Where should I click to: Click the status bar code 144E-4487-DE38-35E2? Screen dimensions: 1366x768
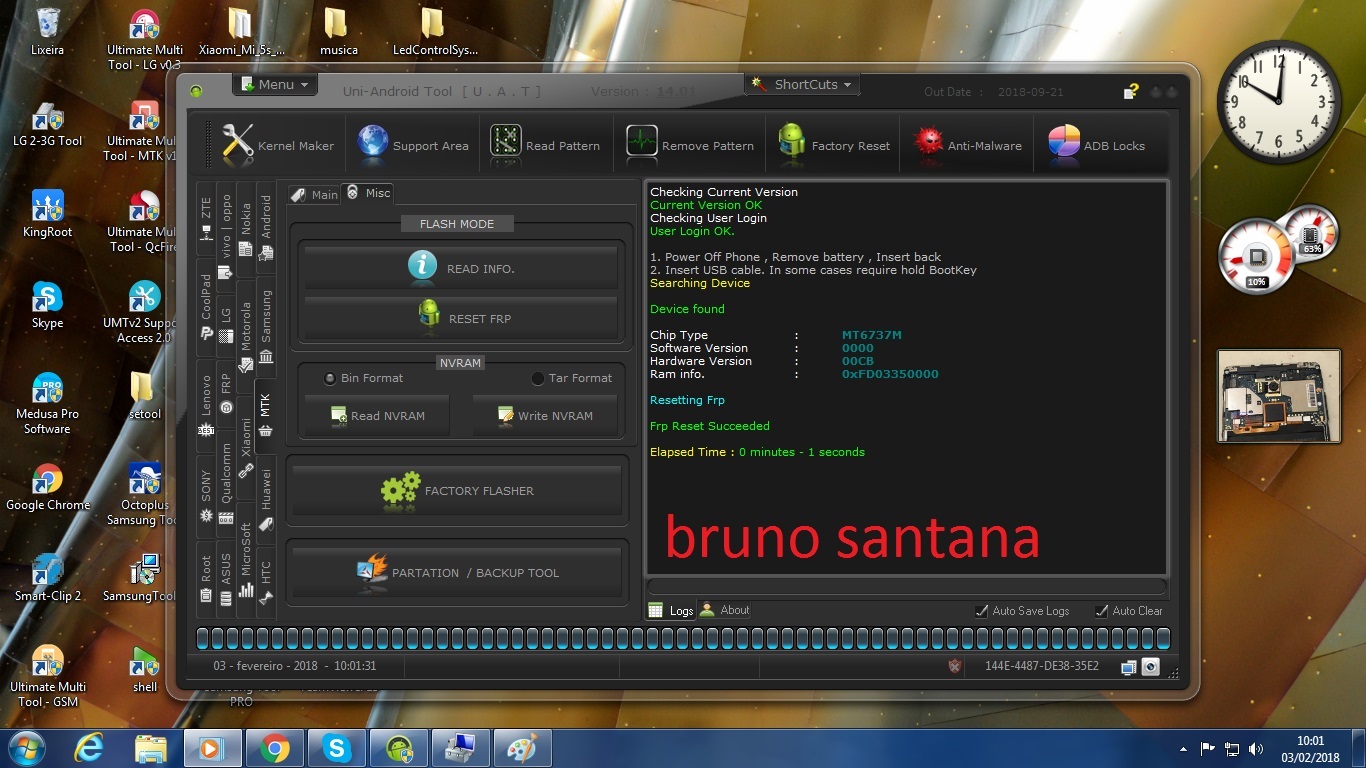1041,666
